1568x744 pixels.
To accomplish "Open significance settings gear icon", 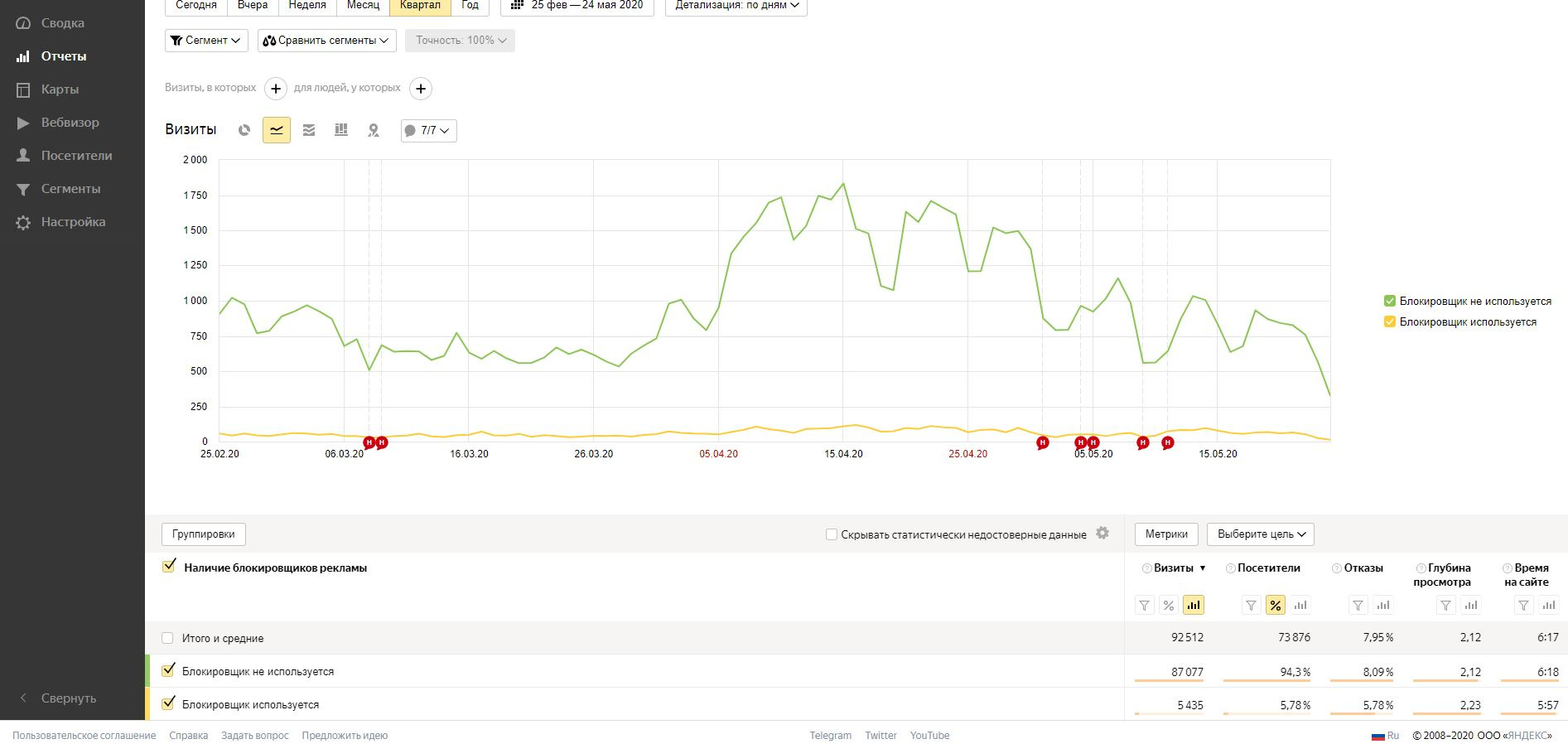I will [x=1102, y=534].
